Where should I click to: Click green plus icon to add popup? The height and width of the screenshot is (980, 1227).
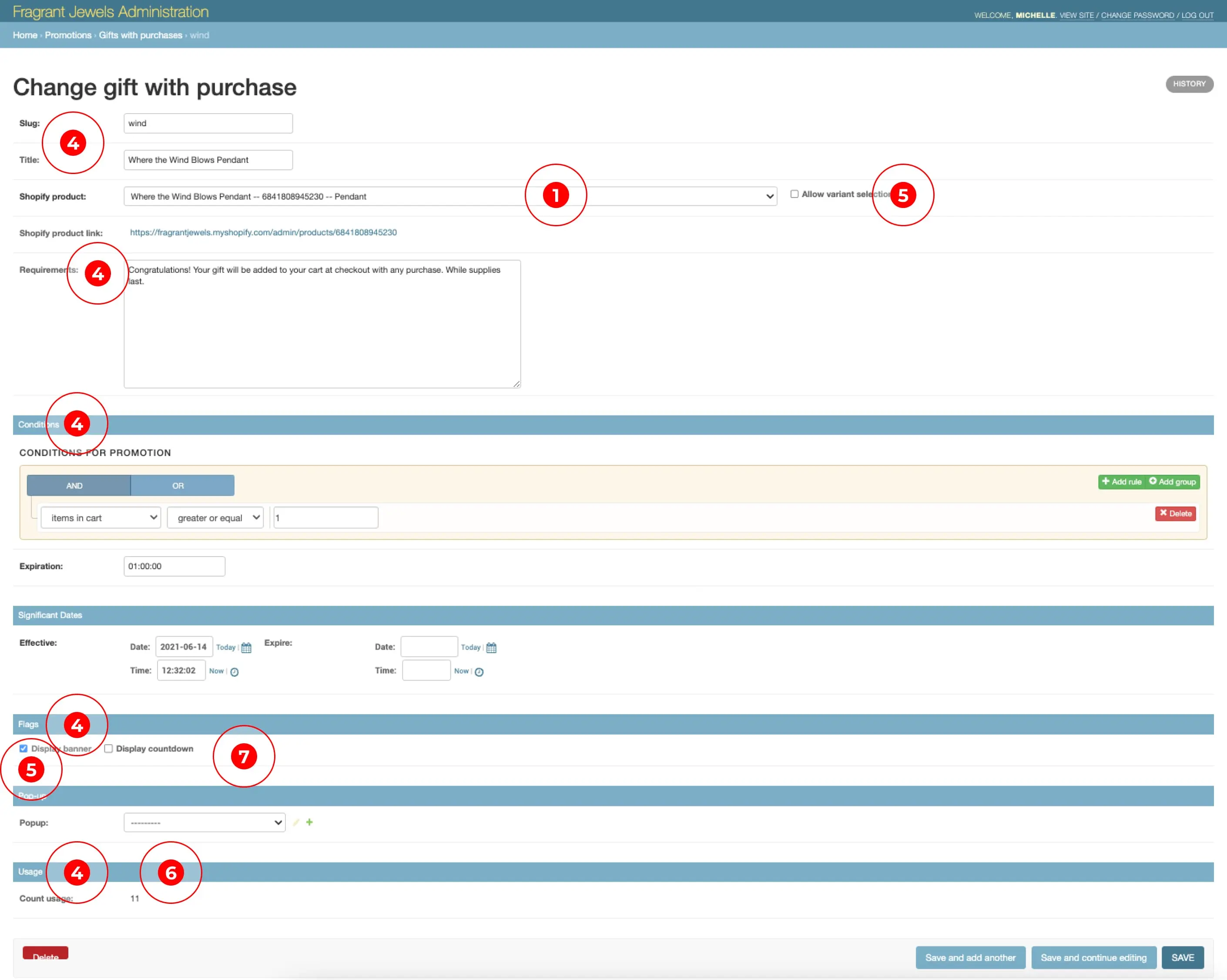(309, 822)
